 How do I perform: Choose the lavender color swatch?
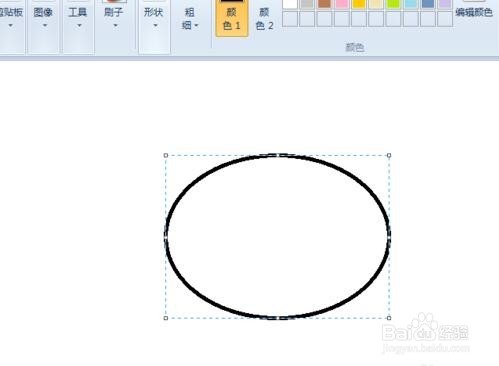click(x=445, y=3)
